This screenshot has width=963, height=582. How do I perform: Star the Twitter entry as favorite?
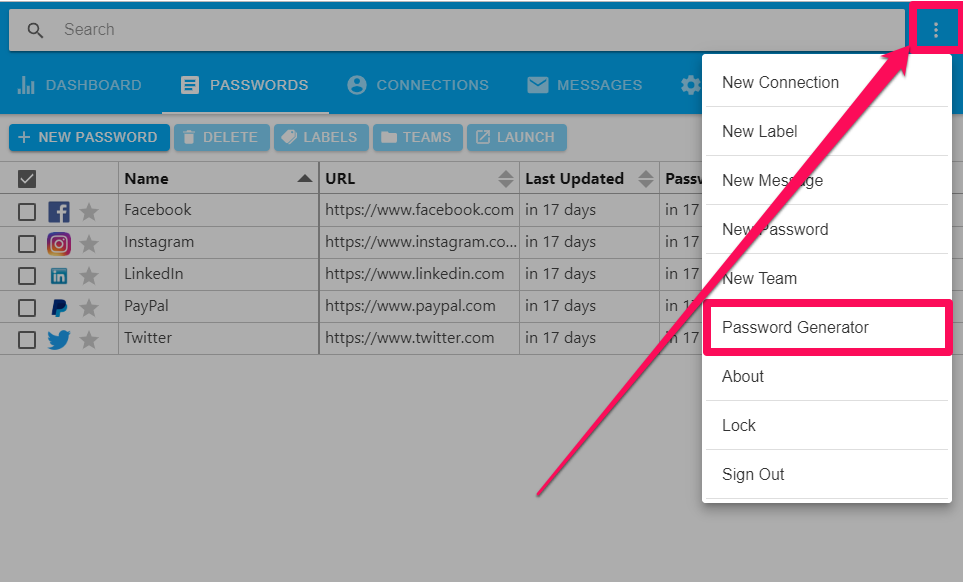pos(89,339)
